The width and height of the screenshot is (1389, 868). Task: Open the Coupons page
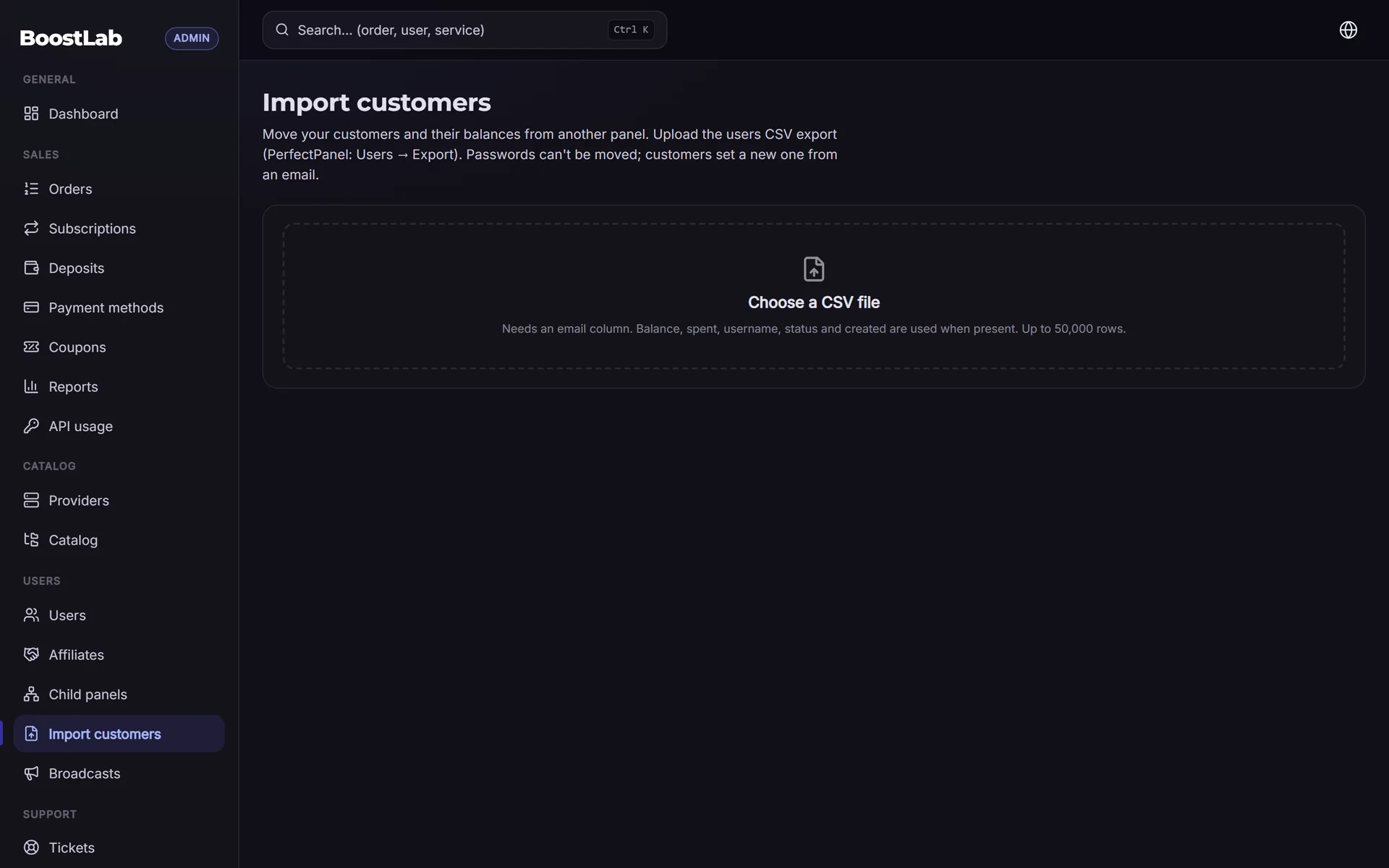(119, 347)
